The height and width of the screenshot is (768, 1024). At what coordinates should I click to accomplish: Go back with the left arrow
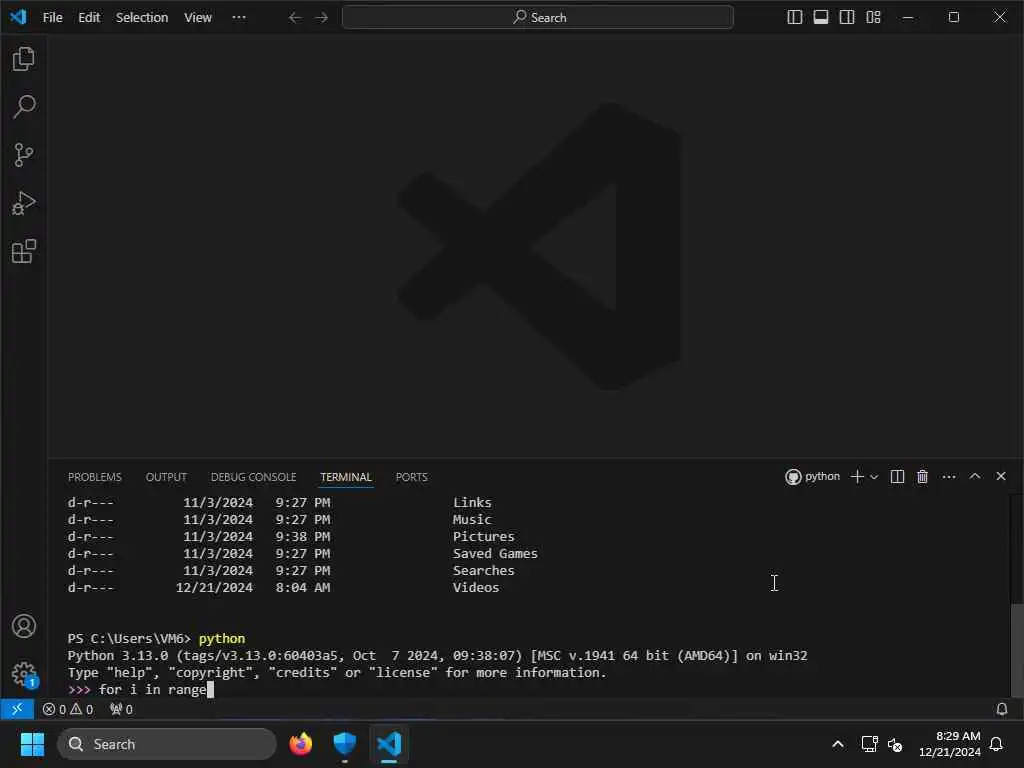[x=295, y=18]
